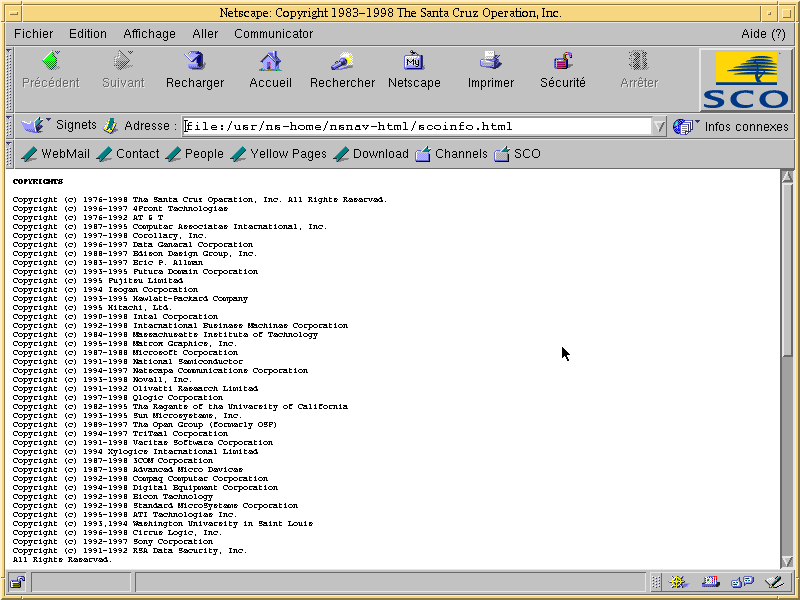This screenshot has width=800, height=600.
Task: Click the 4Front Technologies copyright line
Action: (x=120, y=209)
